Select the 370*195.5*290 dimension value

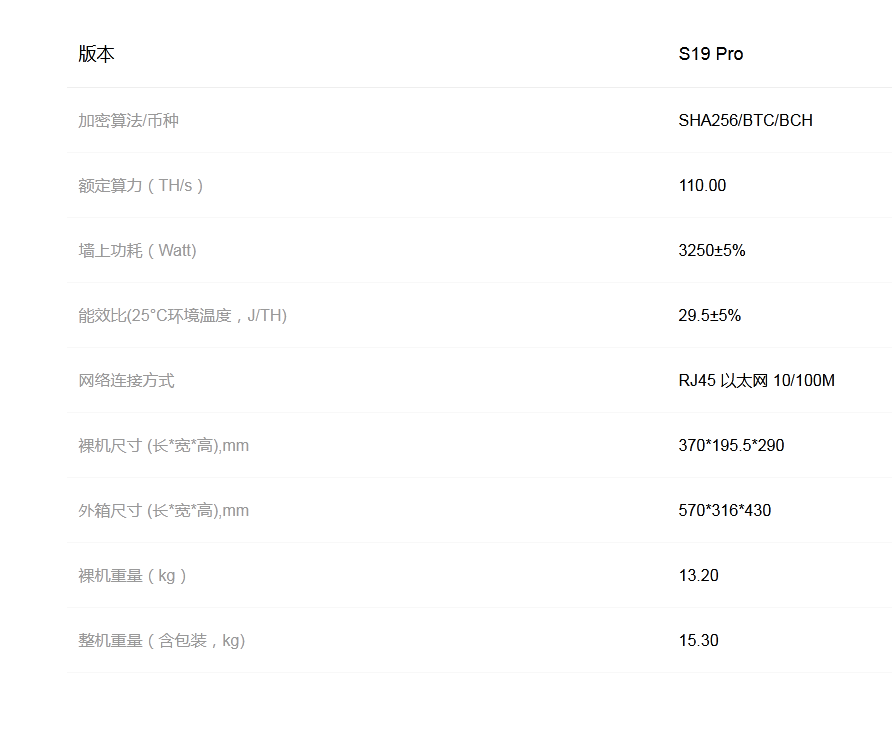(729, 445)
